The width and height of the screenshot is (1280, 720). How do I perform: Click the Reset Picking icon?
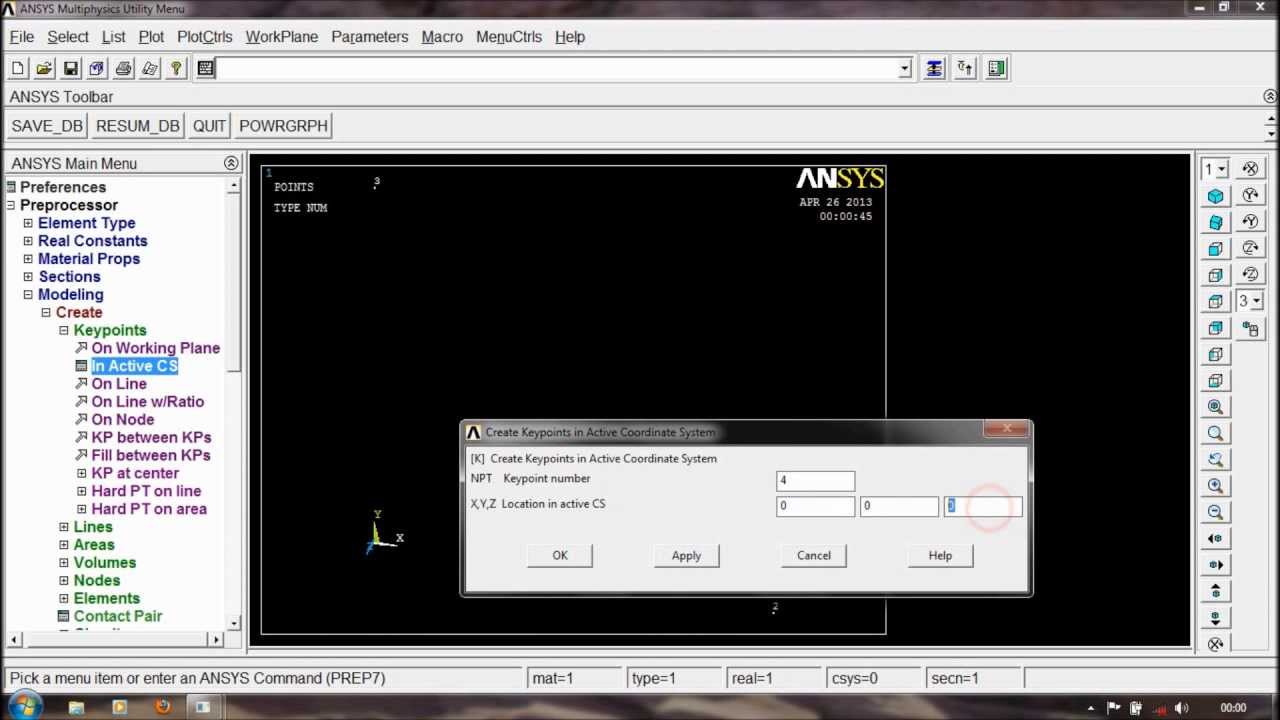[x=965, y=68]
